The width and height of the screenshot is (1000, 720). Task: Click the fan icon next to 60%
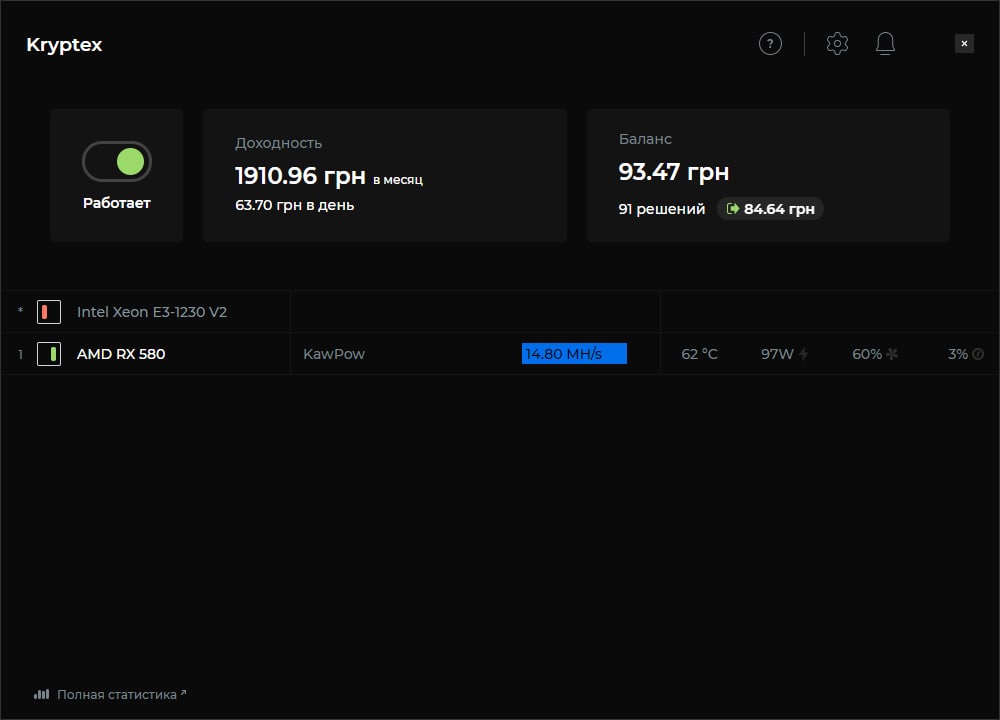tap(892, 353)
